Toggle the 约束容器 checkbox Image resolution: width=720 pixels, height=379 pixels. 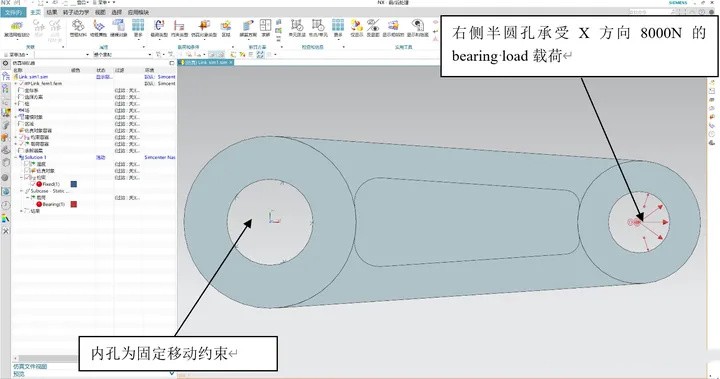21,137
